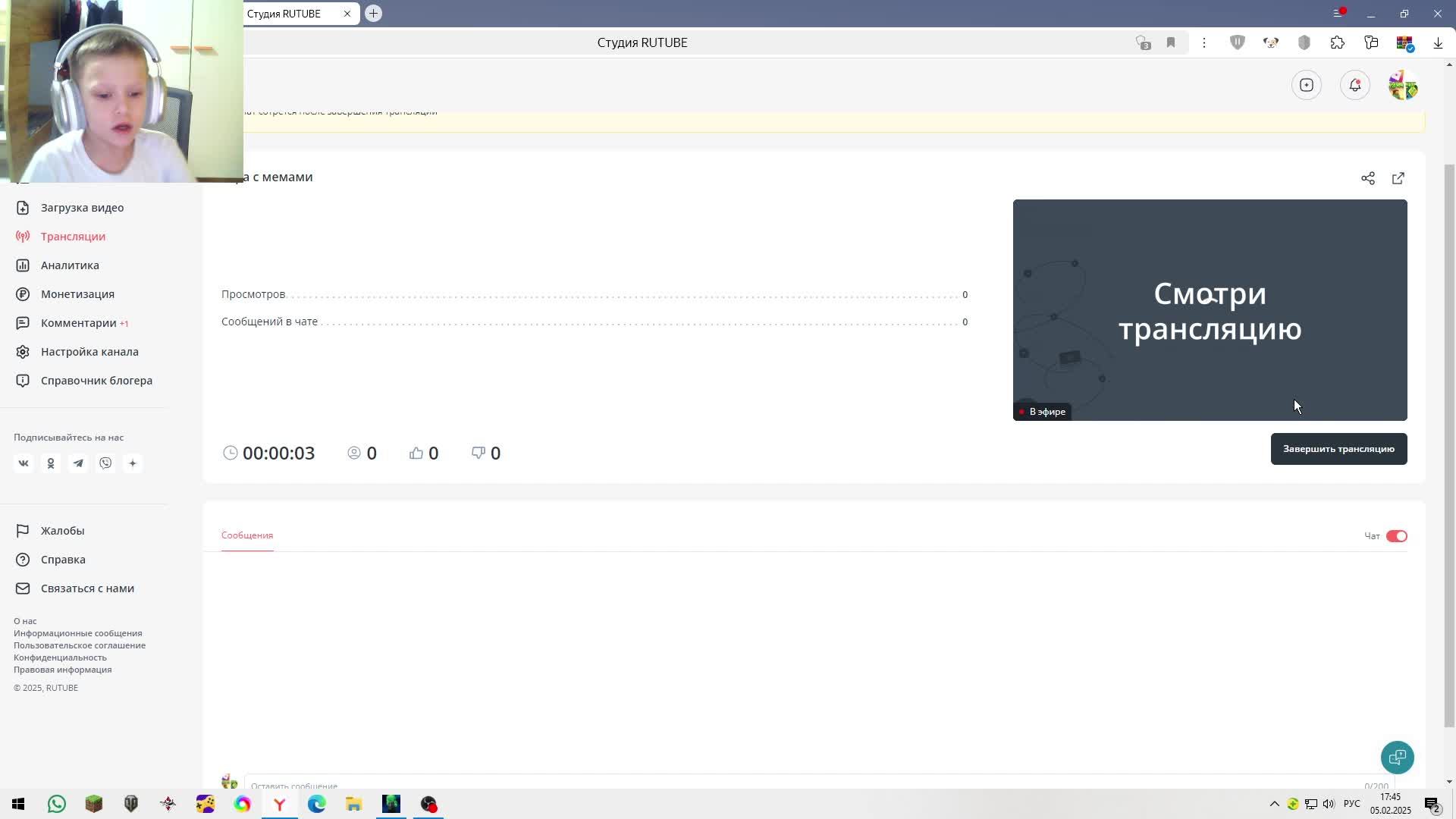Click the volume speaker tray icon
This screenshot has width=1456, height=819.
click(x=1329, y=804)
